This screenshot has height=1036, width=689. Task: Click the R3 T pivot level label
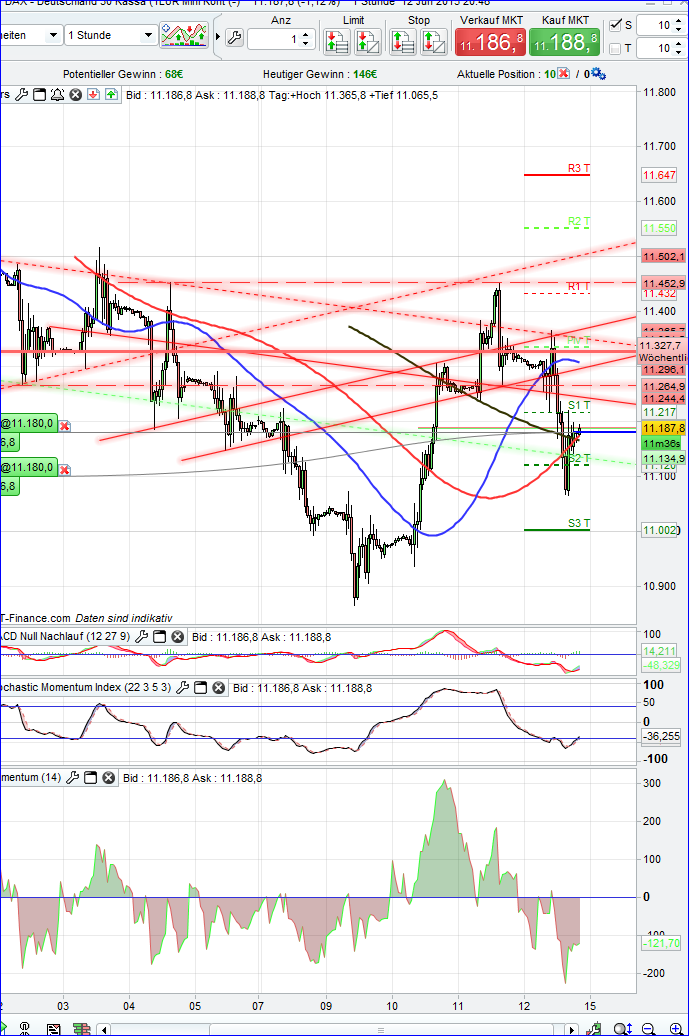coord(579,168)
